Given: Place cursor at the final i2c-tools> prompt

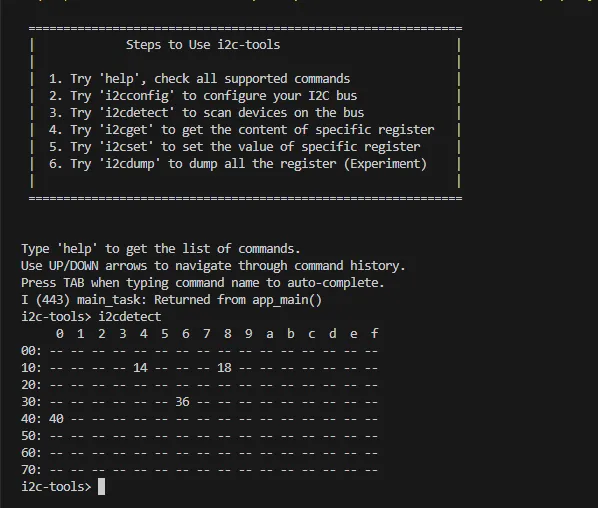Looking at the screenshot, I should click(x=101, y=487).
